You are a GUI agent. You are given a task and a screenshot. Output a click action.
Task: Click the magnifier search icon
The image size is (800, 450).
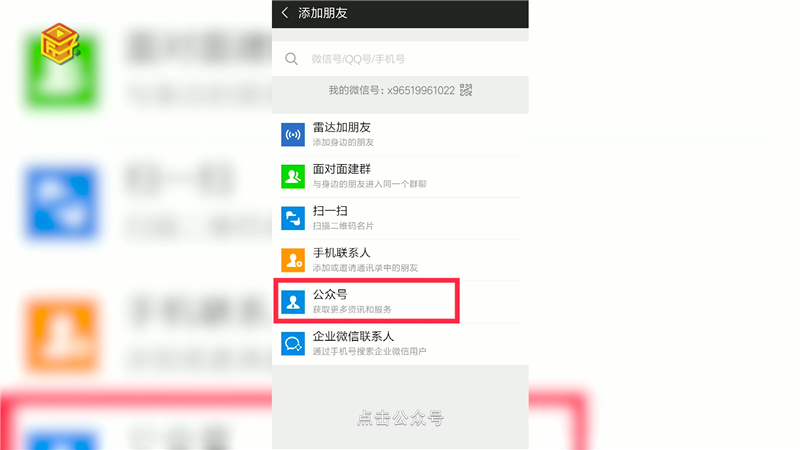coord(291,59)
